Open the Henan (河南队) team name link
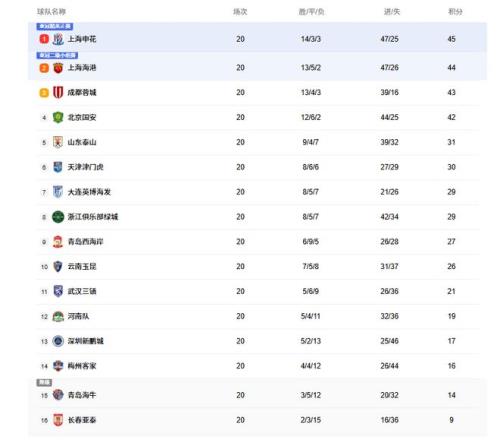Viewport: 500px width, 440px height. pos(78,316)
